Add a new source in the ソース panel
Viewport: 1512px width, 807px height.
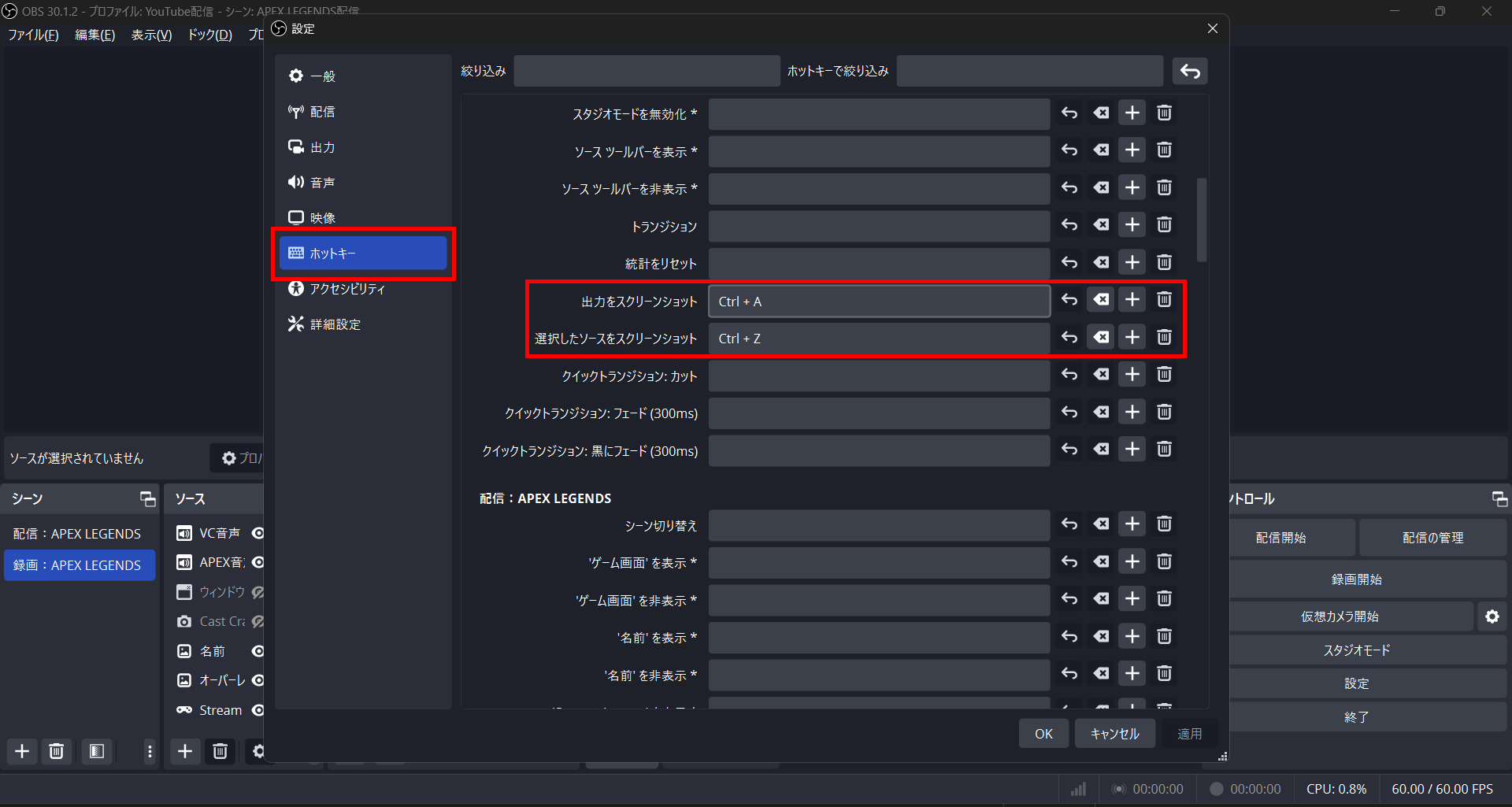[x=185, y=751]
